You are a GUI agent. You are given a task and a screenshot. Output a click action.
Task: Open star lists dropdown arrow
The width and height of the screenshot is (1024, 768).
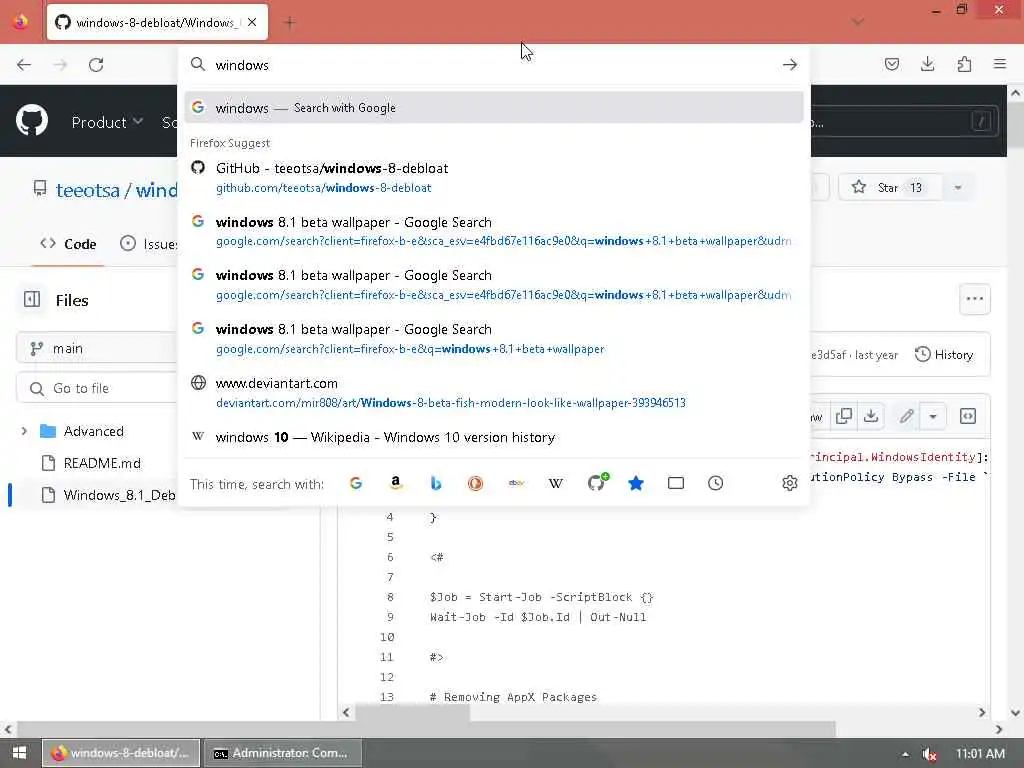957,187
